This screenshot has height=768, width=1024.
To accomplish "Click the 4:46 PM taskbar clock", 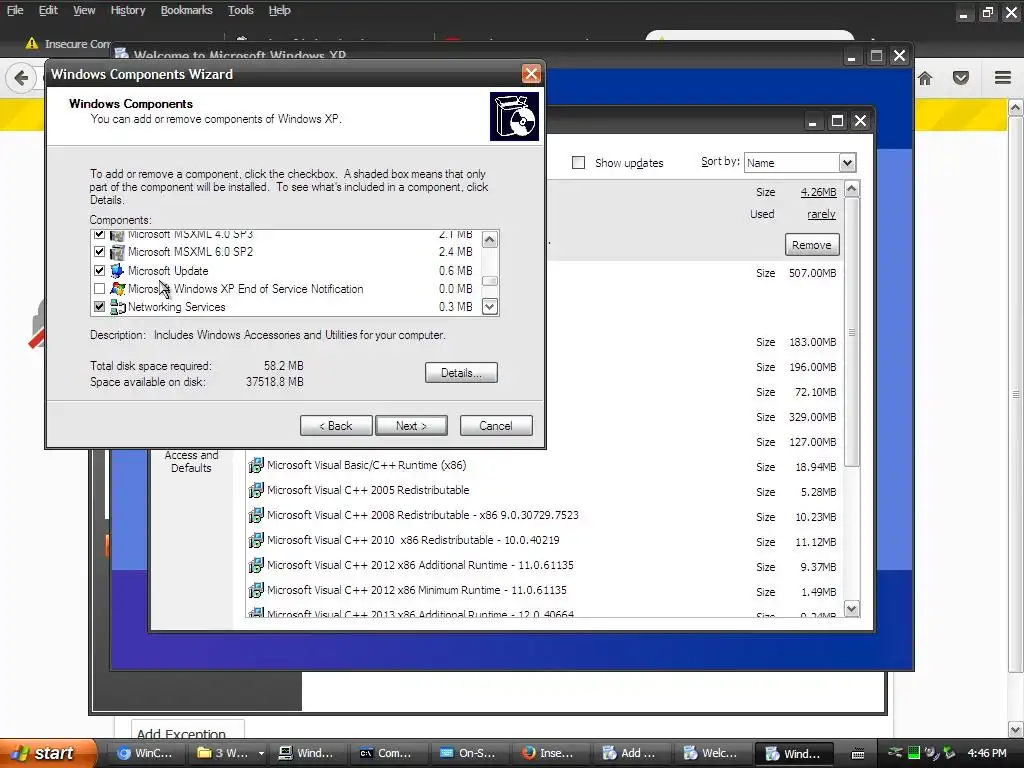I will pos(987,753).
